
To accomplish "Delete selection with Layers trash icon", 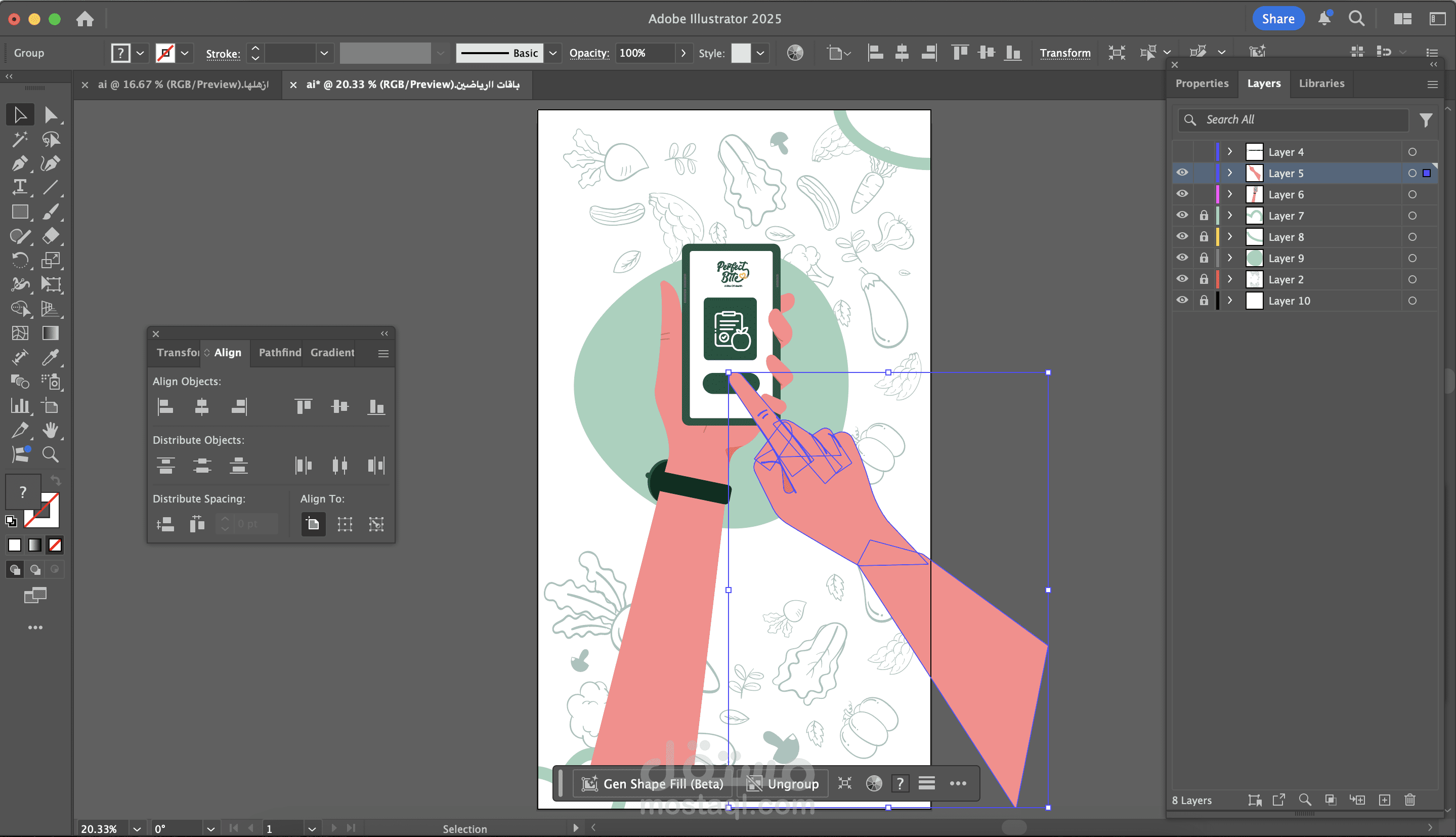I will (x=1409, y=800).
